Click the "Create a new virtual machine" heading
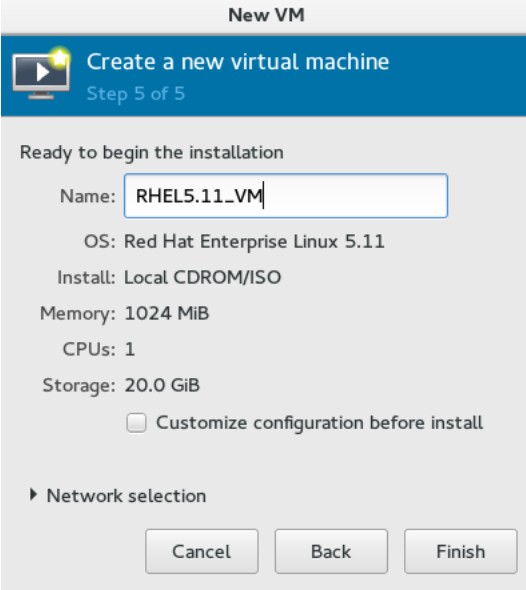The height and width of the screenshot is (590, 526). [x=238, y=62]
